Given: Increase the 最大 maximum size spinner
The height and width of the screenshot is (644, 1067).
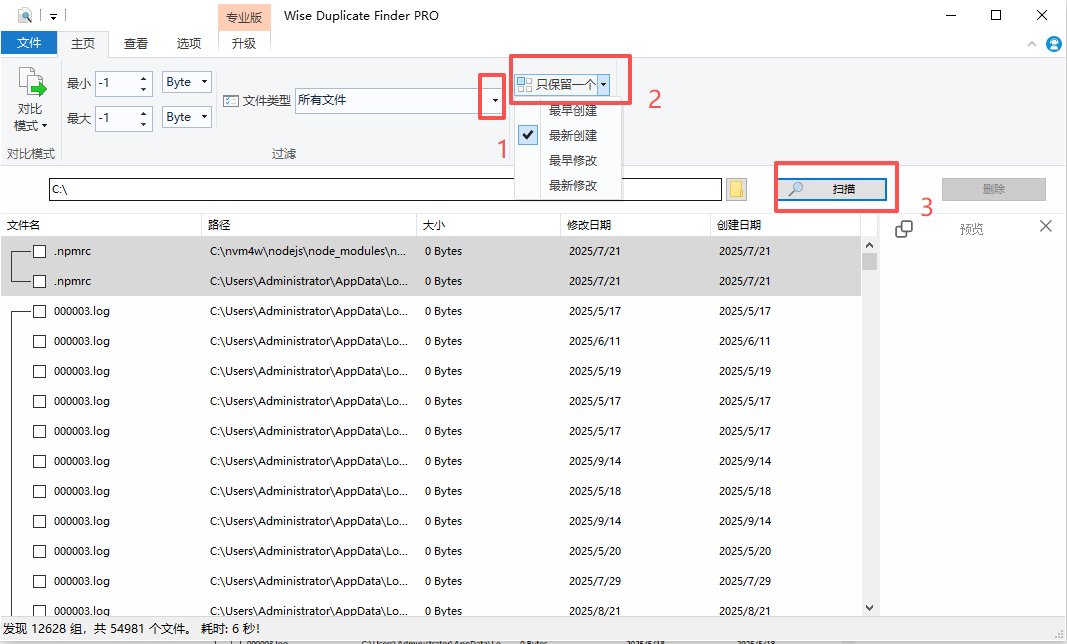Looking at the screenshot, I should pyautogui.click(x=143, y=113).
